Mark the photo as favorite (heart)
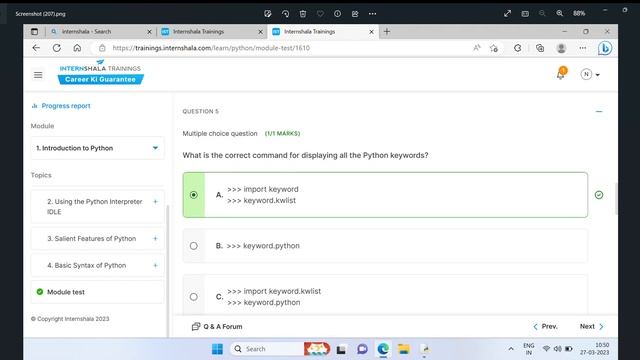This screenshot has width=640, height=360. point(320,13)
